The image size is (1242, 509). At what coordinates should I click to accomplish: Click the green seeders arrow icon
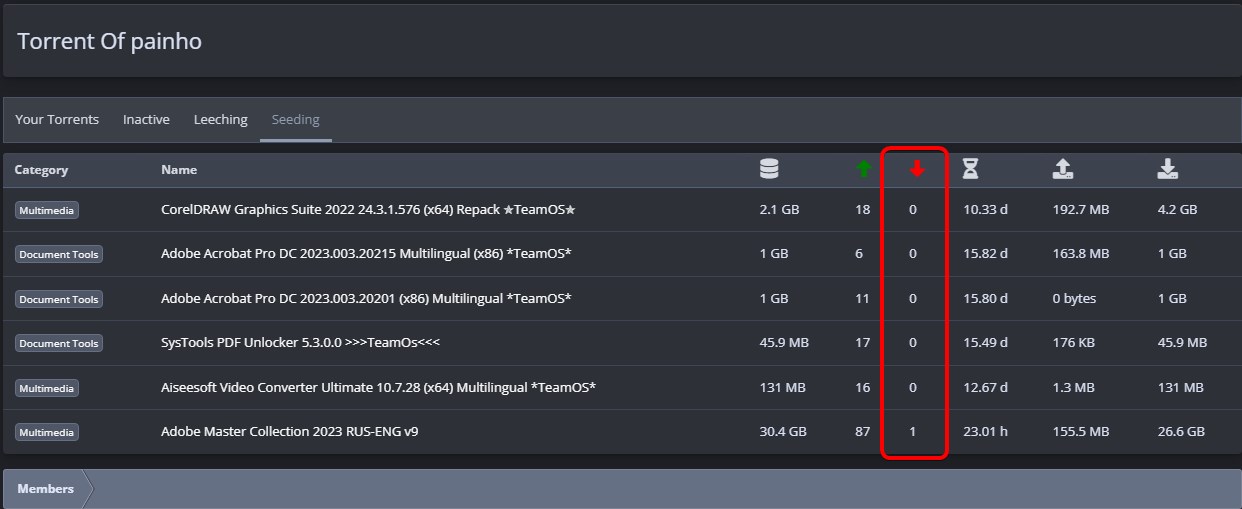coord(864,170)
